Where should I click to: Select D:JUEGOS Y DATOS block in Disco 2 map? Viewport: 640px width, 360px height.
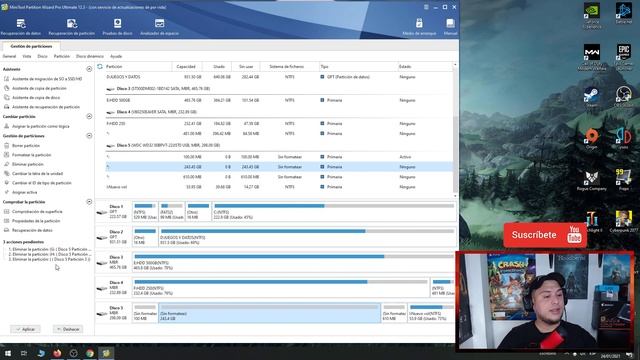307,237
